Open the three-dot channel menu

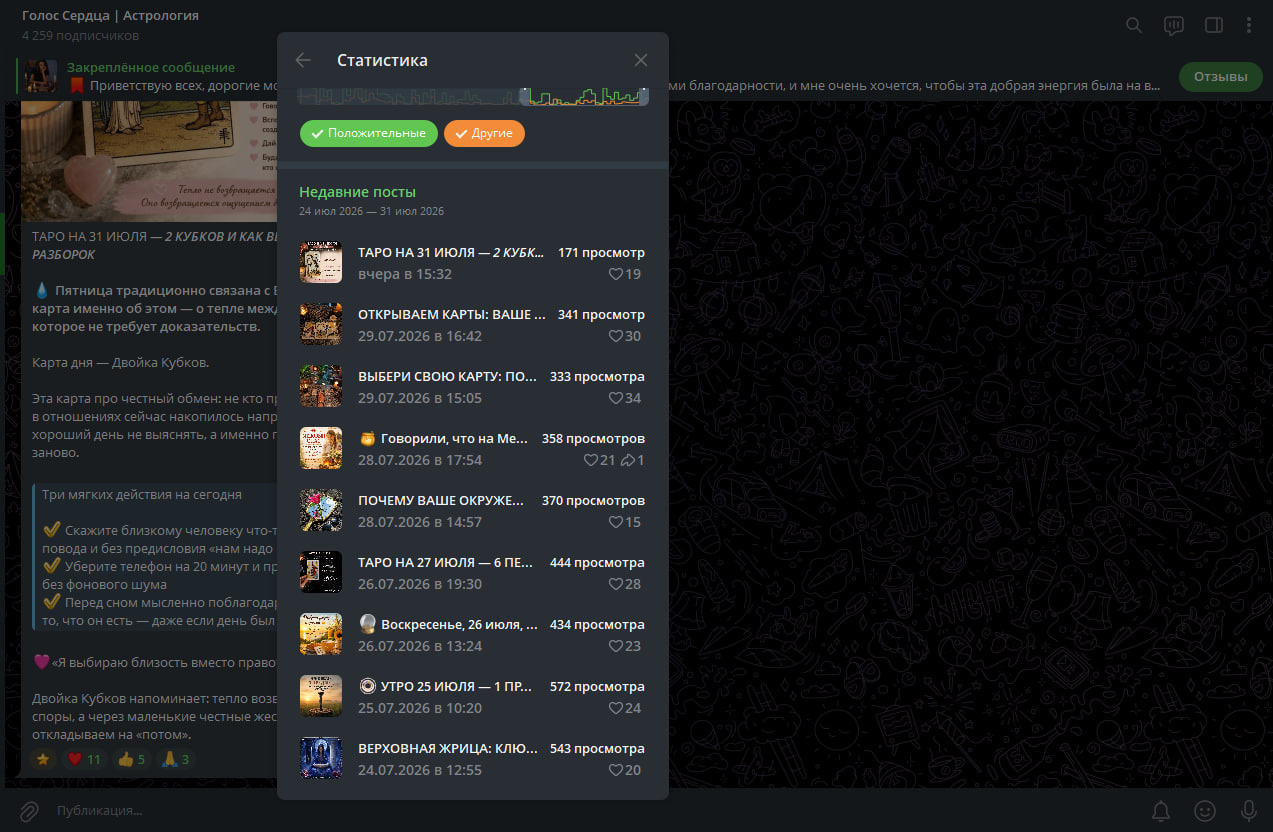coord(1249,25)
